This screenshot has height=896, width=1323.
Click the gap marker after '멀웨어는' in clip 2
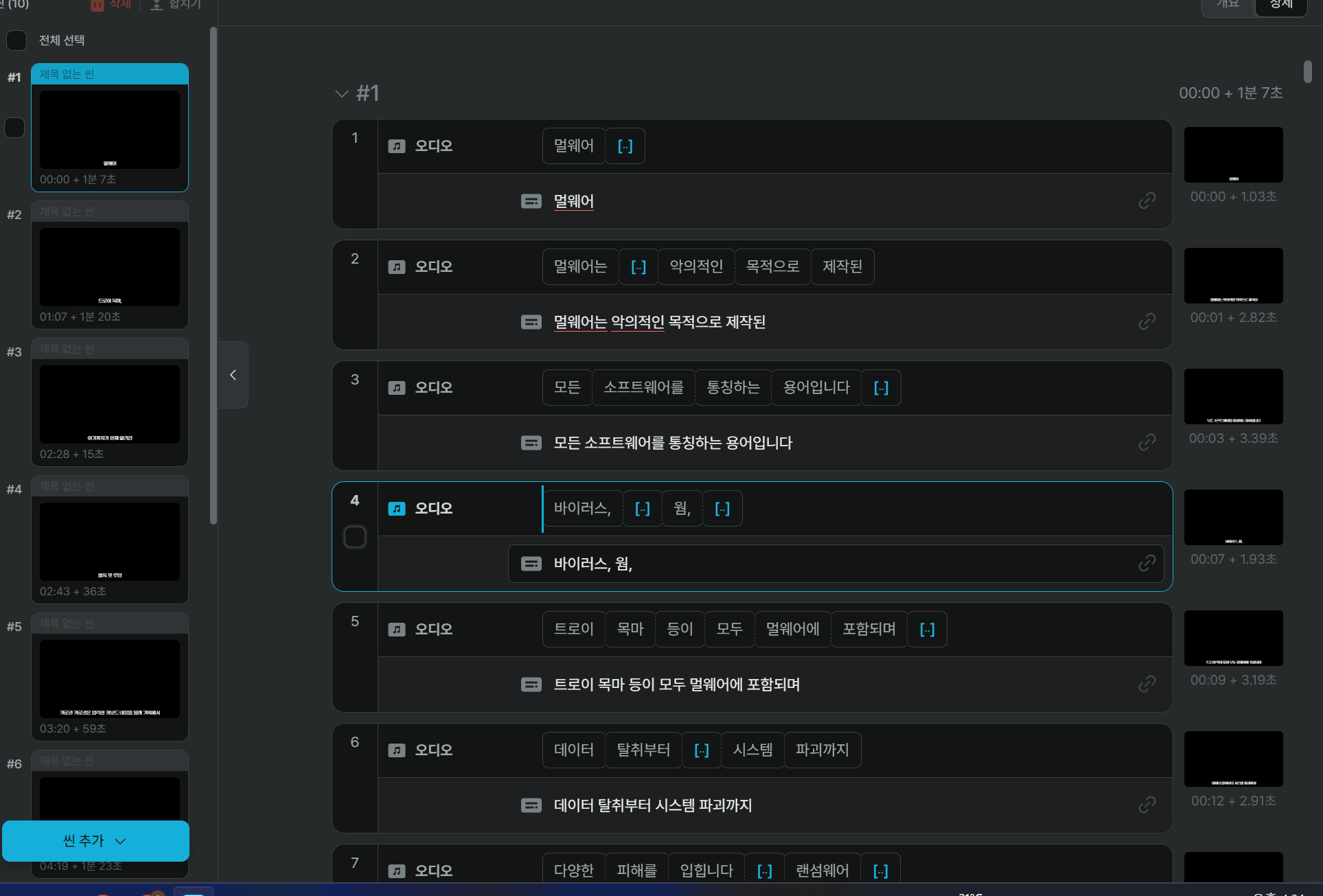639,267
